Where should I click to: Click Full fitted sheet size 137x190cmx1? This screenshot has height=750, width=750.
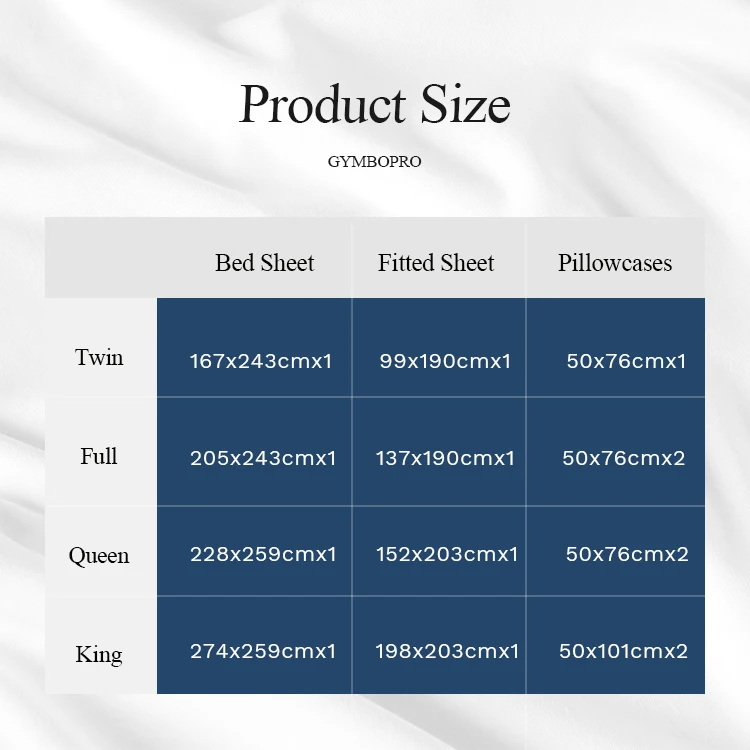pyautogui.click(x=445, y=459)
